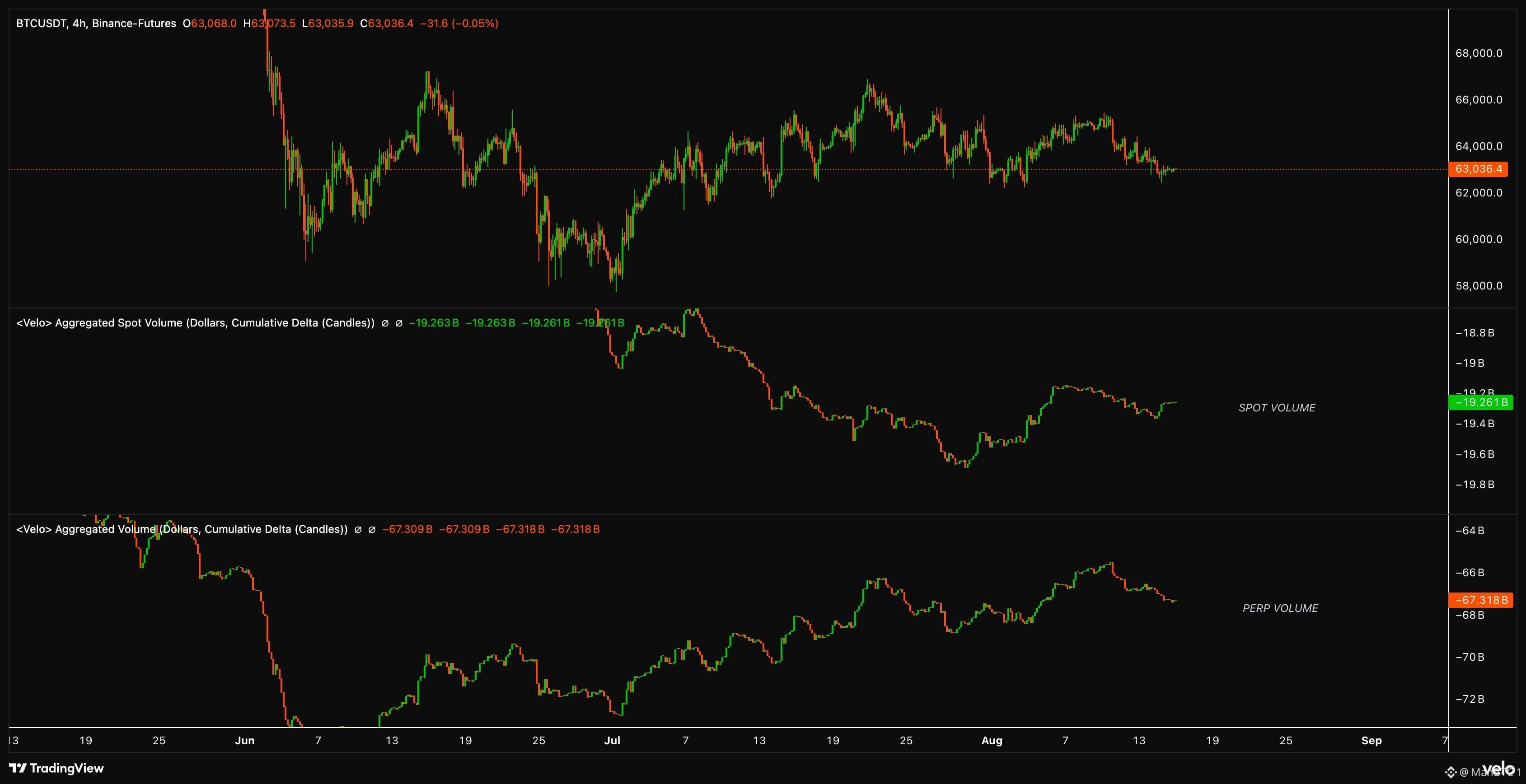
Task: Select the open value O63,068.0
Action: (210, 23)
